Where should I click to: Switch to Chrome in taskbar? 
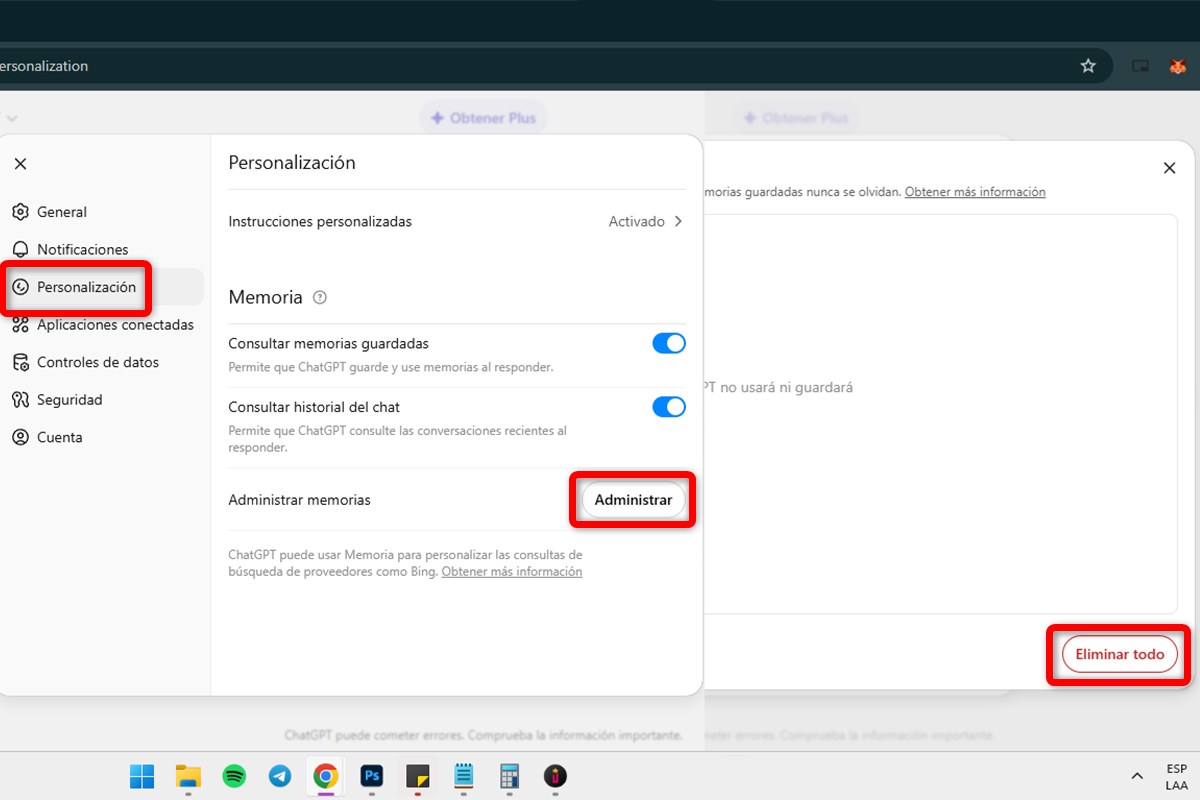(325, 776)
